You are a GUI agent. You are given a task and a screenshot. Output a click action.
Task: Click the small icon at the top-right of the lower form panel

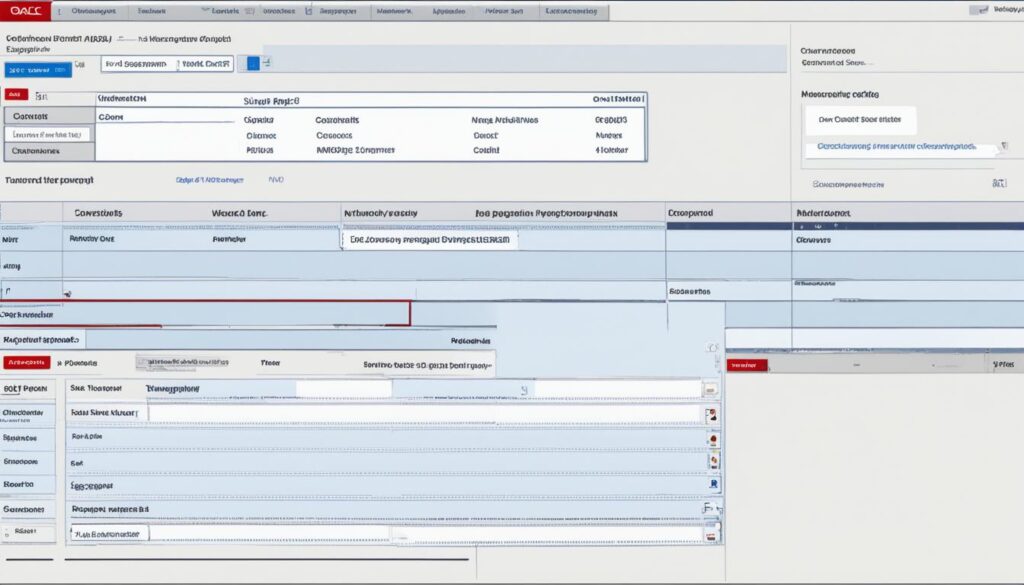[x=712, y=347]
